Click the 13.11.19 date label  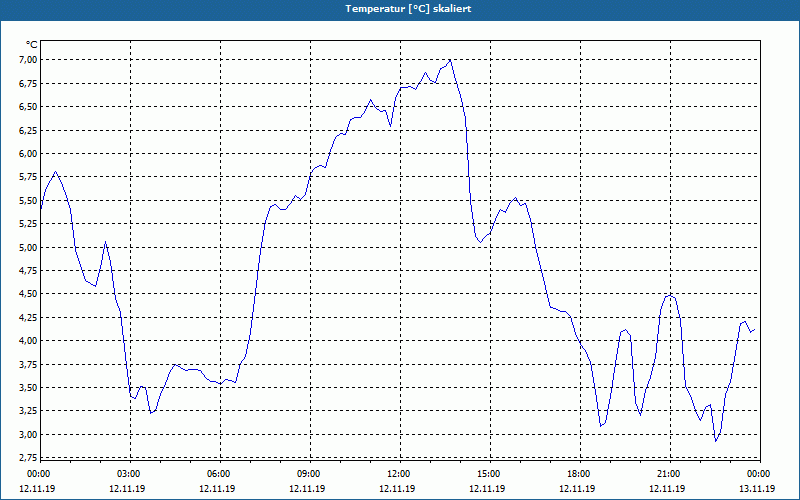tap(757, 489)
